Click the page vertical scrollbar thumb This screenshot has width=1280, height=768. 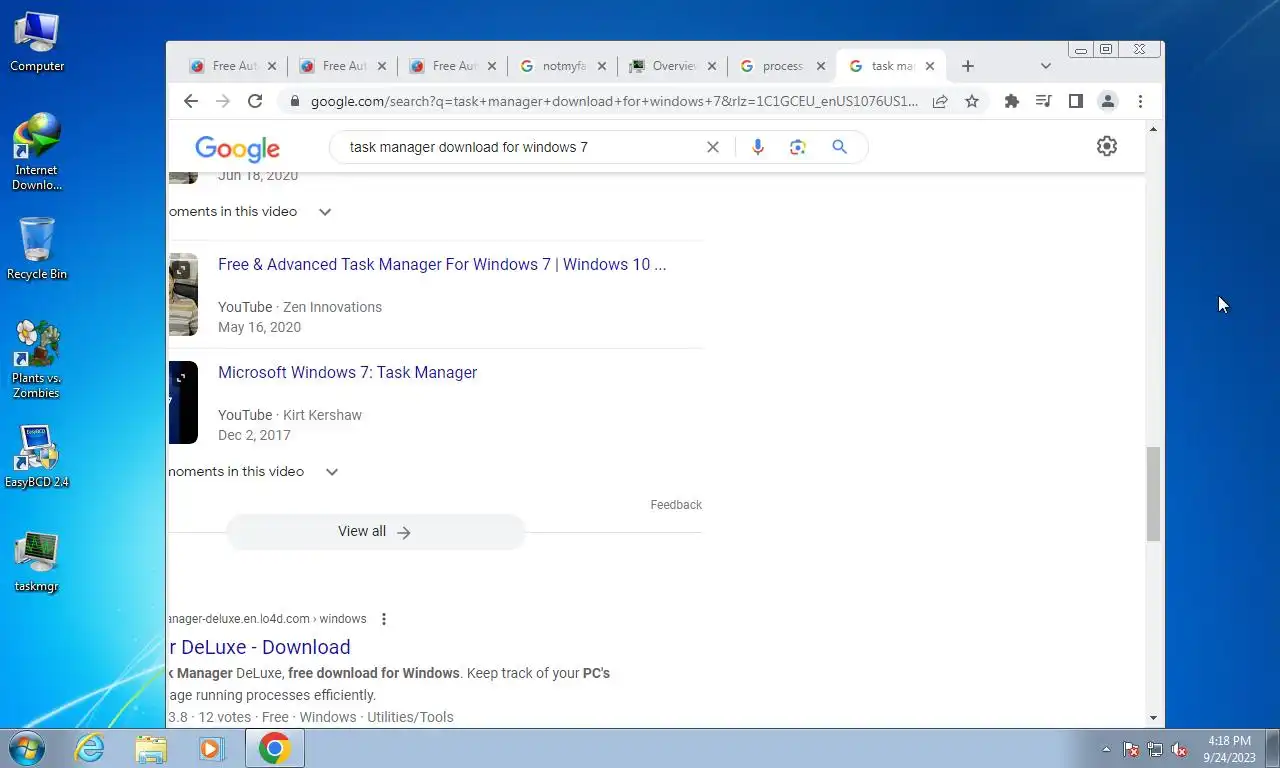click(x=1153, y=494)
